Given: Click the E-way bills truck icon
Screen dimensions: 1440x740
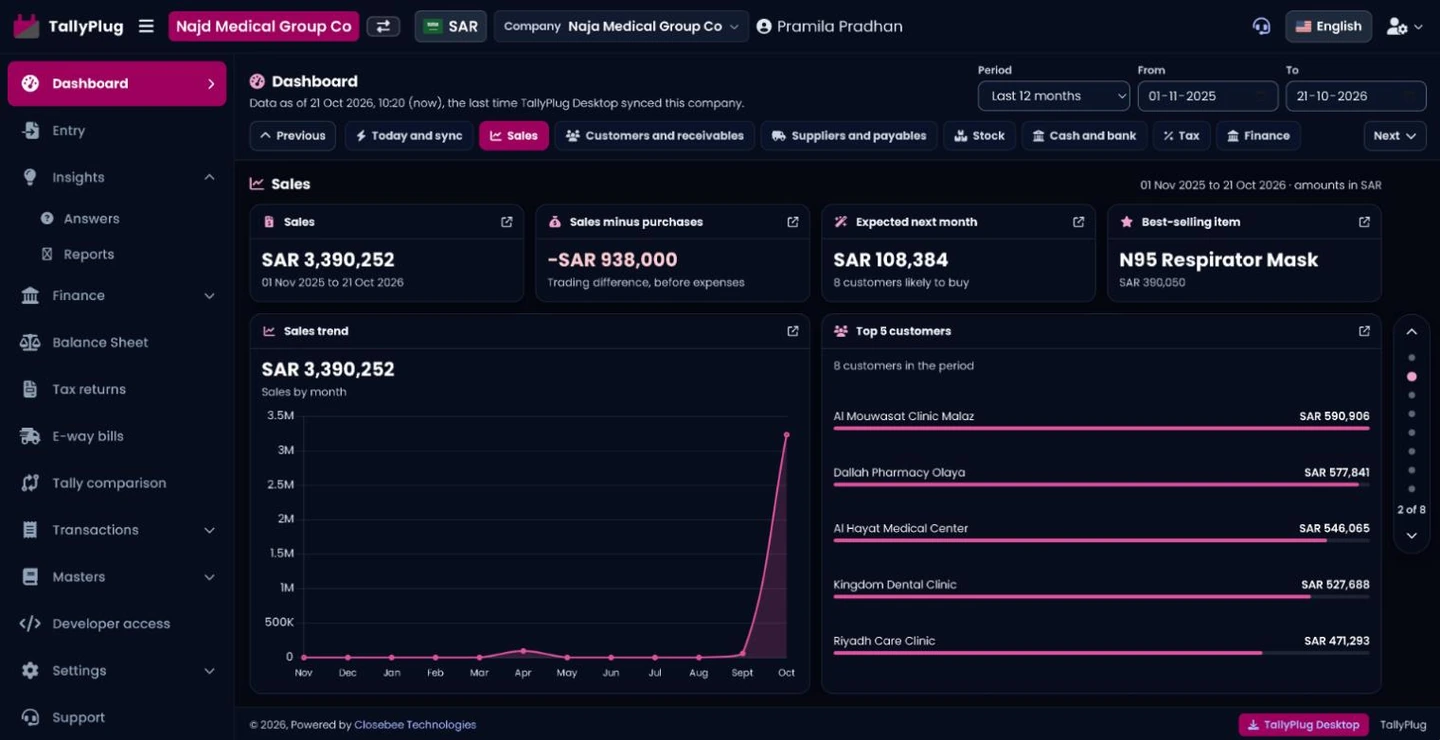Looking at the screenshot, I should click(30, 436).
